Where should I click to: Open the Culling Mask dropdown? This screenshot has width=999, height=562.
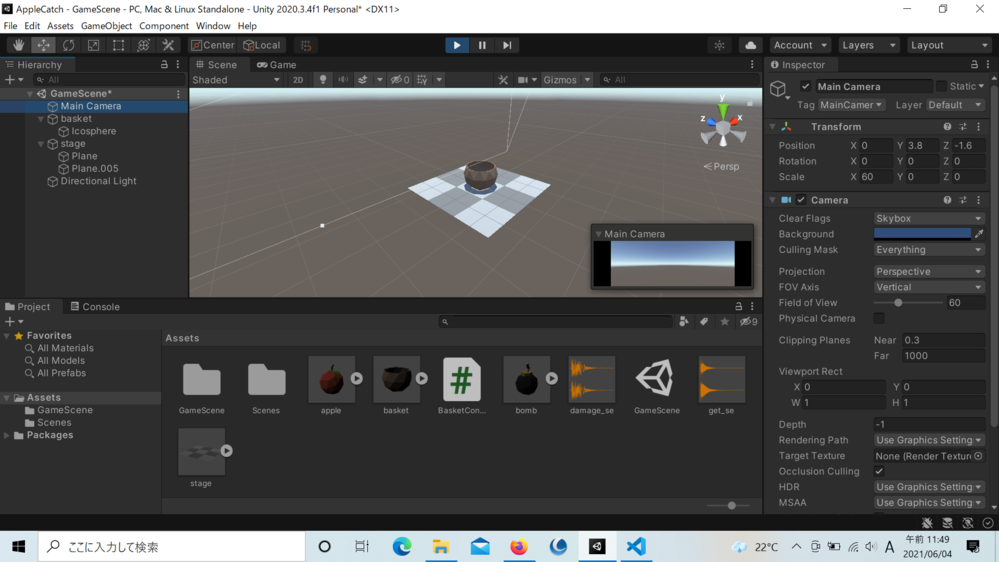929,250
